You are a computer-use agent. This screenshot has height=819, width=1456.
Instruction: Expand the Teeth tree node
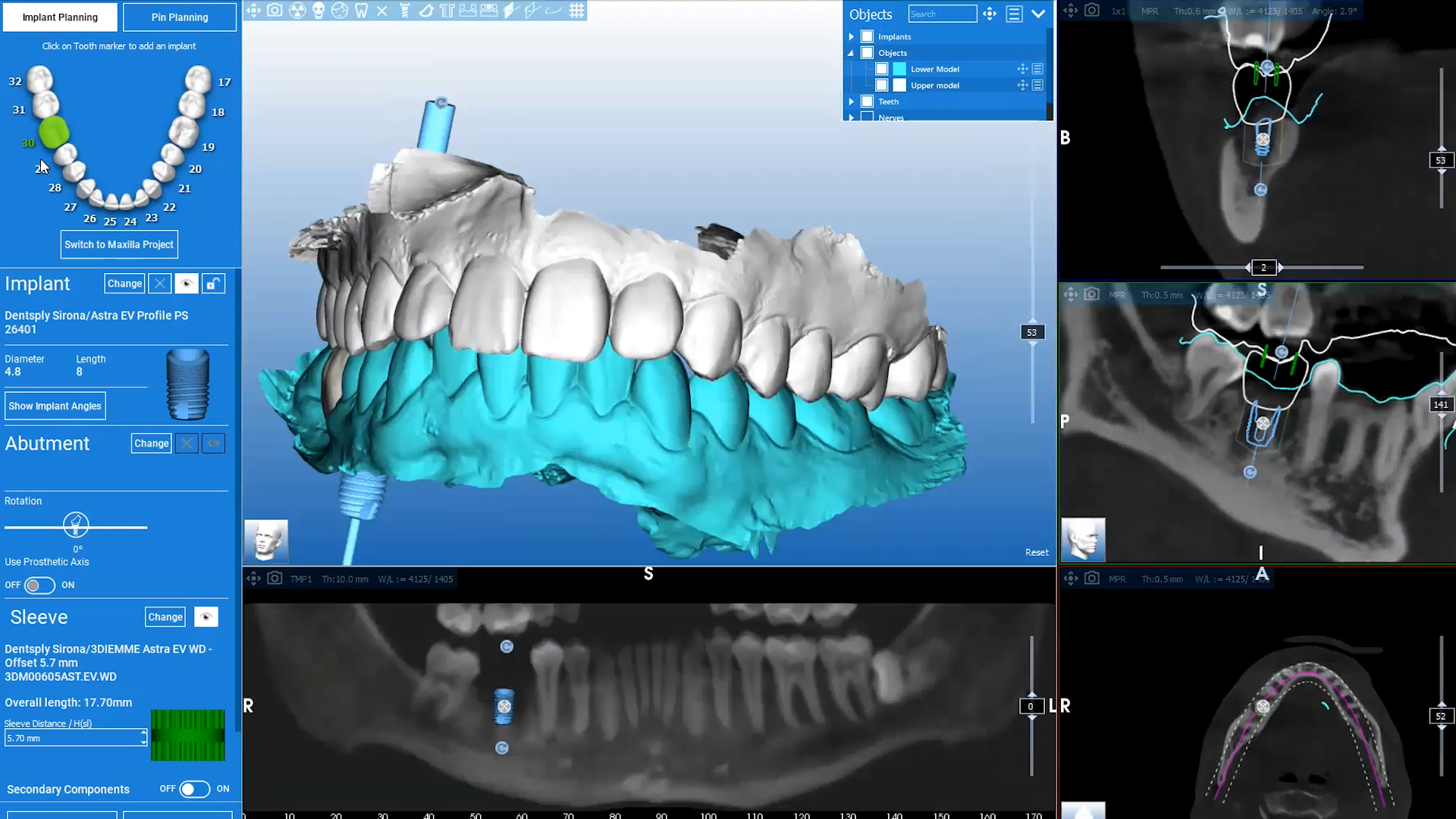pos(851,102)
